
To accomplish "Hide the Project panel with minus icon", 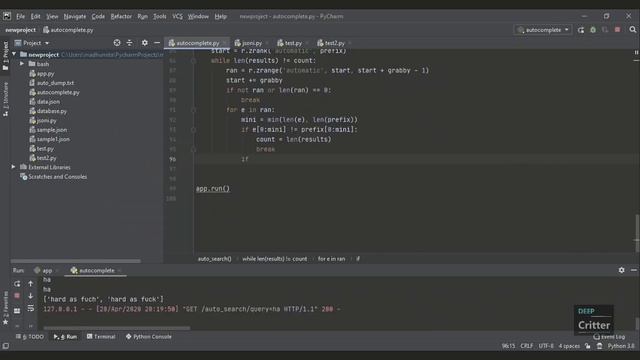I will click(157, 43).
